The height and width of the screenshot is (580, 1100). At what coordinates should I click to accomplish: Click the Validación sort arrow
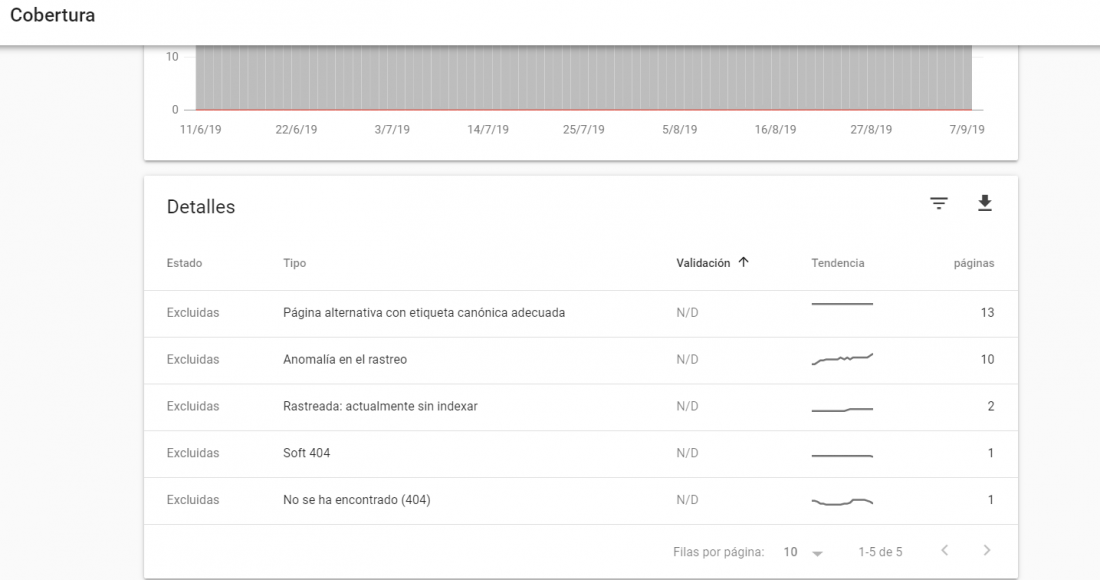[744, 262]
